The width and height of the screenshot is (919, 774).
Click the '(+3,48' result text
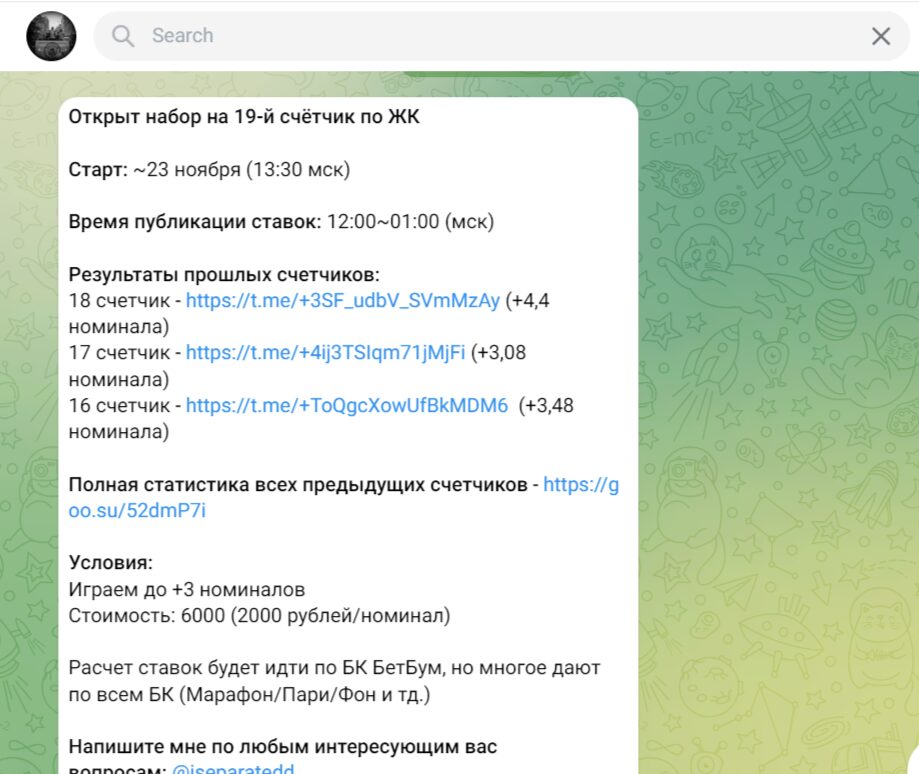click(x=546, y=406)
